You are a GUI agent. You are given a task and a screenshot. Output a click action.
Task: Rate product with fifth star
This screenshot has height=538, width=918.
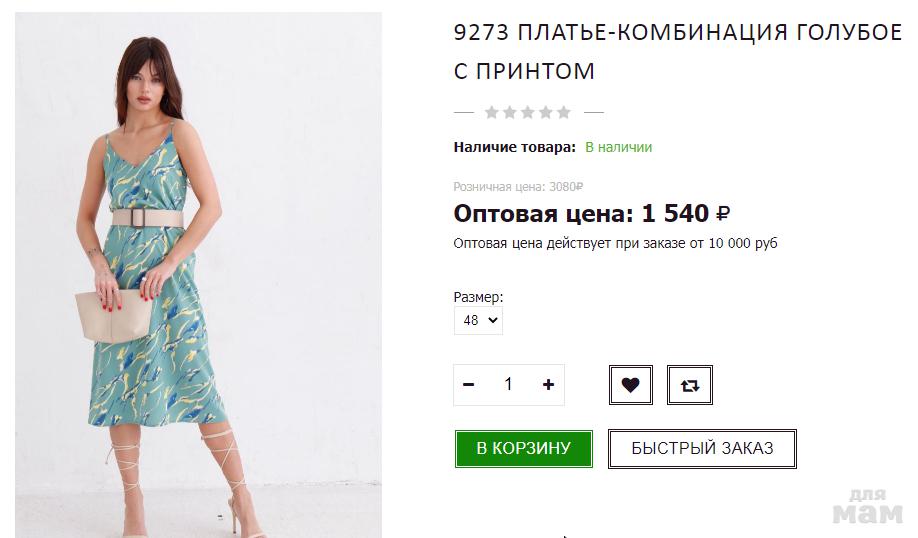pos(563,112)
